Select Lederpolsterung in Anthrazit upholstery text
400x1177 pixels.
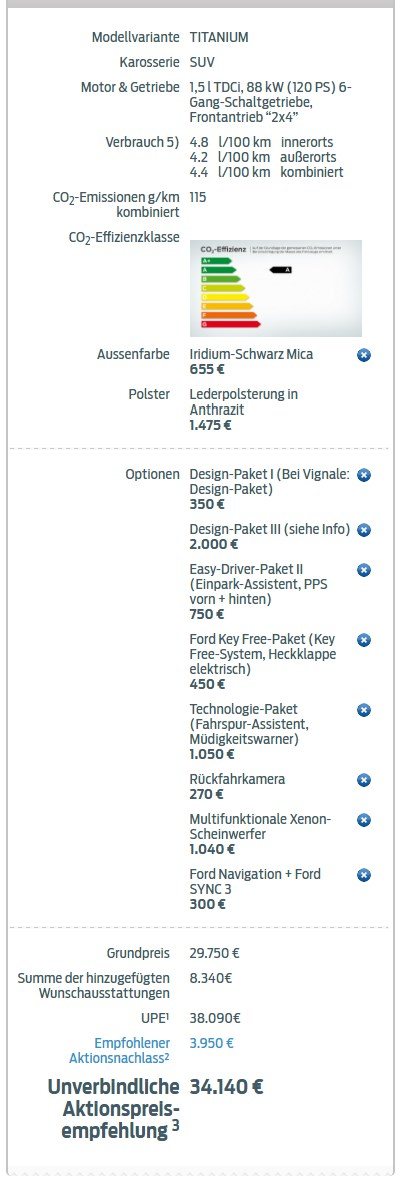(244, 402)
